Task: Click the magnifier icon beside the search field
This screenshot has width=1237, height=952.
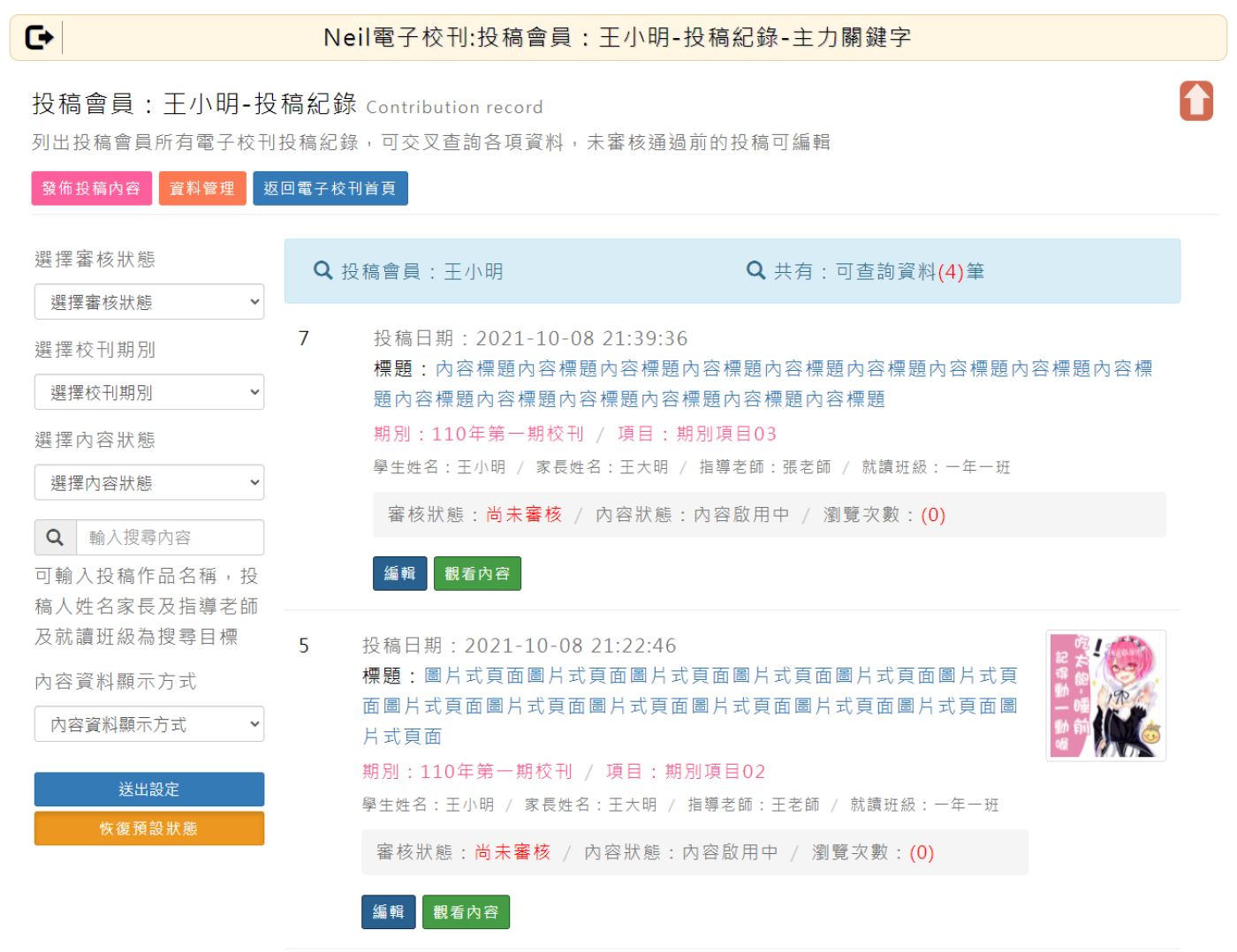Action: 55,537
